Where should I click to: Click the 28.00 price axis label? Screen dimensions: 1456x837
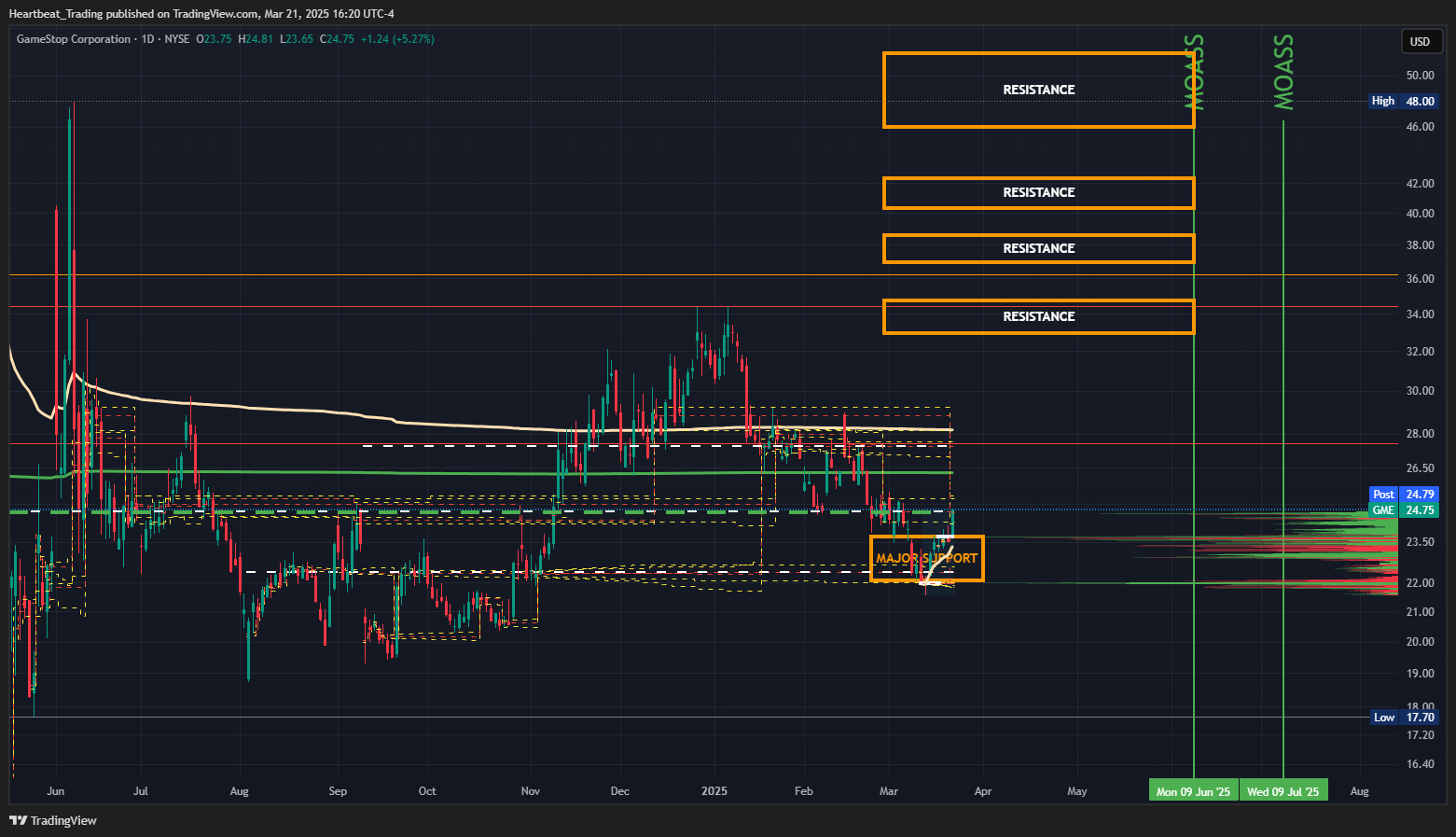pos(1420,434)
